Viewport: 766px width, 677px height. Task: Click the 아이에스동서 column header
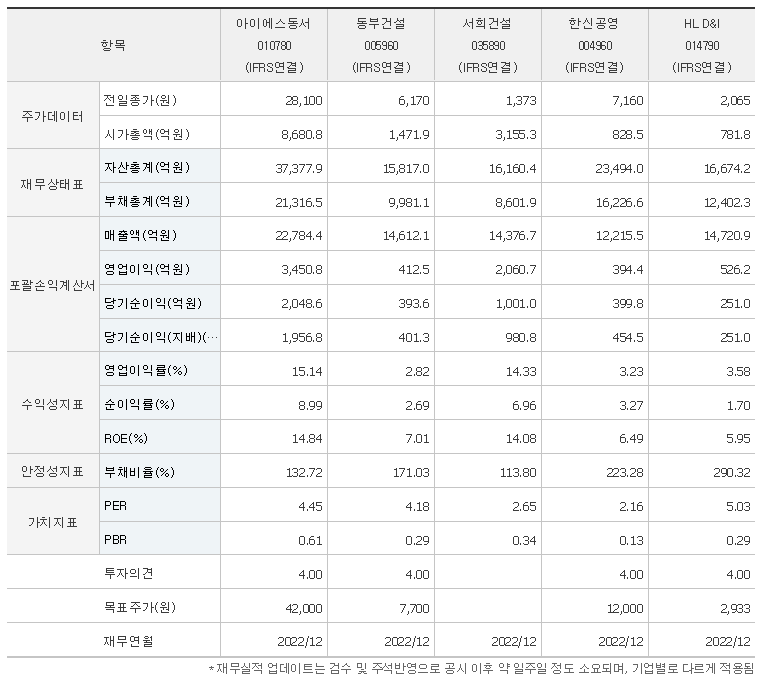tap(274, 45)
